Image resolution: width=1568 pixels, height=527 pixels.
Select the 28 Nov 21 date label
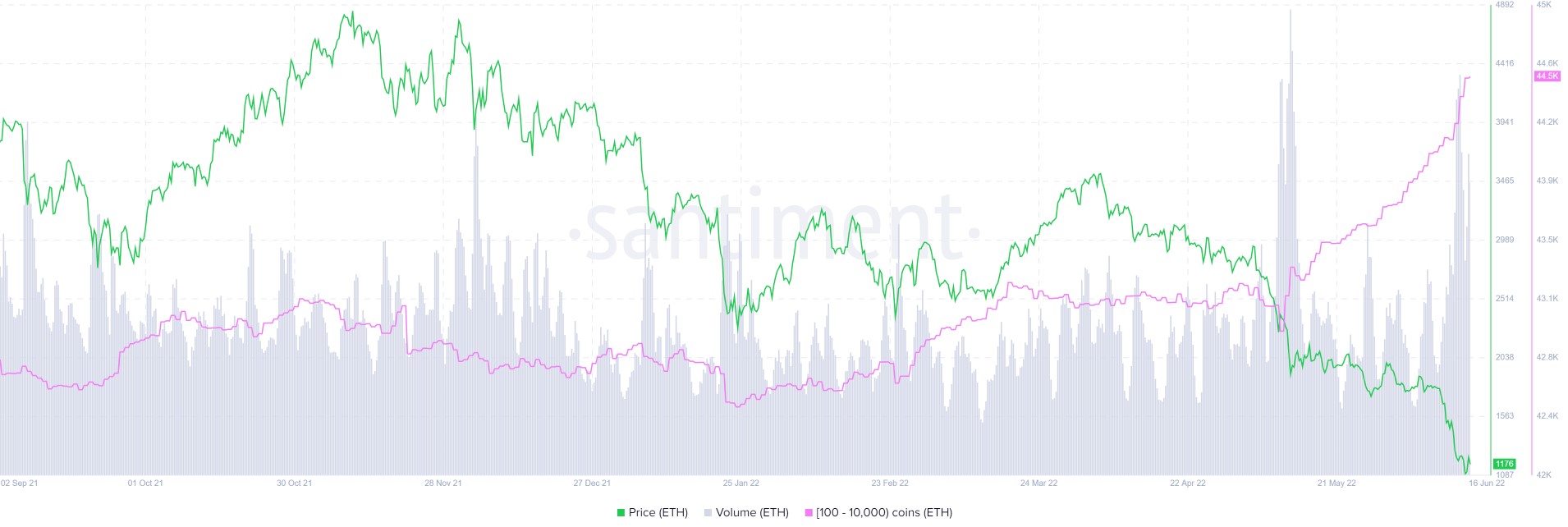tap(443, 483)
